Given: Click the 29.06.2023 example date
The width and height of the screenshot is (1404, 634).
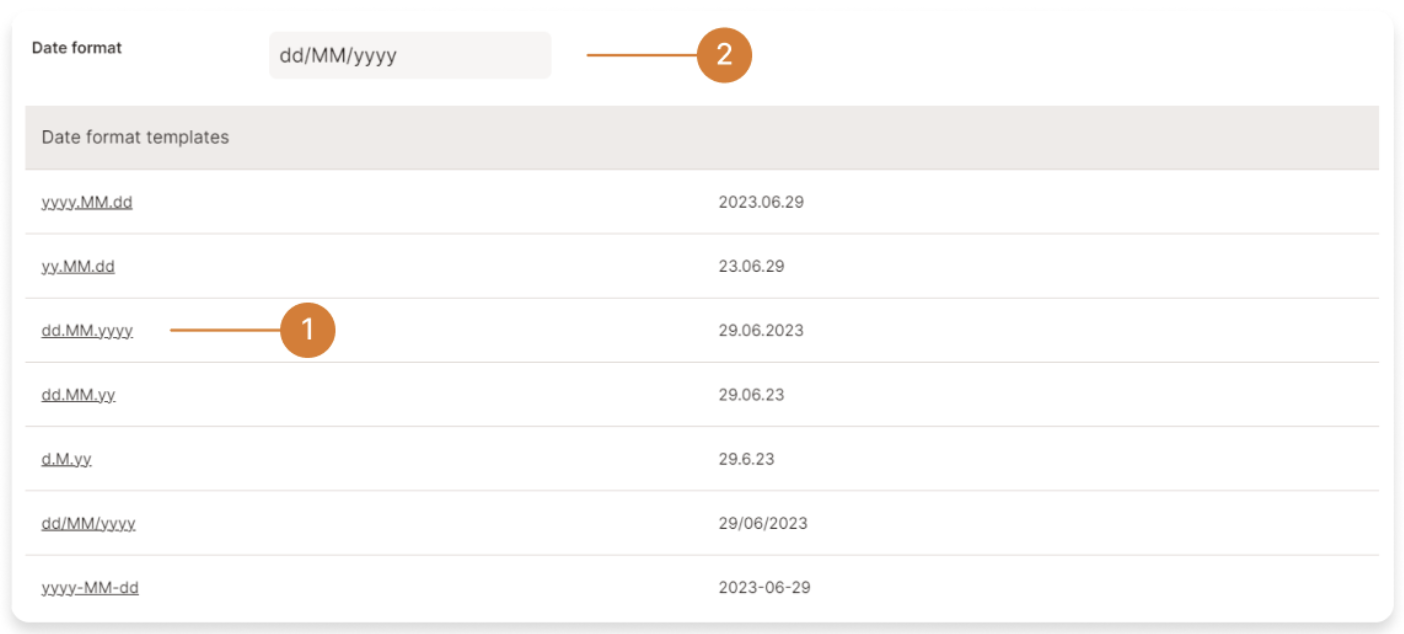Looking at the screenshot, I should pyautogui.click(x=761, y=331).
